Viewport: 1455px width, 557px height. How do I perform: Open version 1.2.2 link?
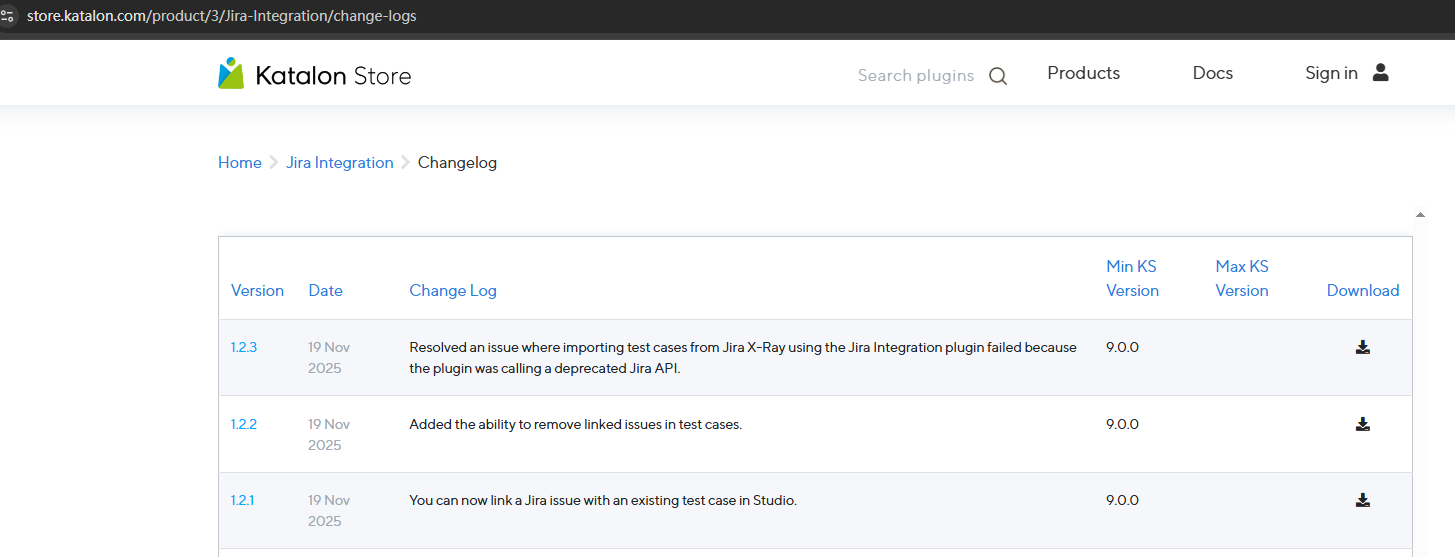point(244,424)
